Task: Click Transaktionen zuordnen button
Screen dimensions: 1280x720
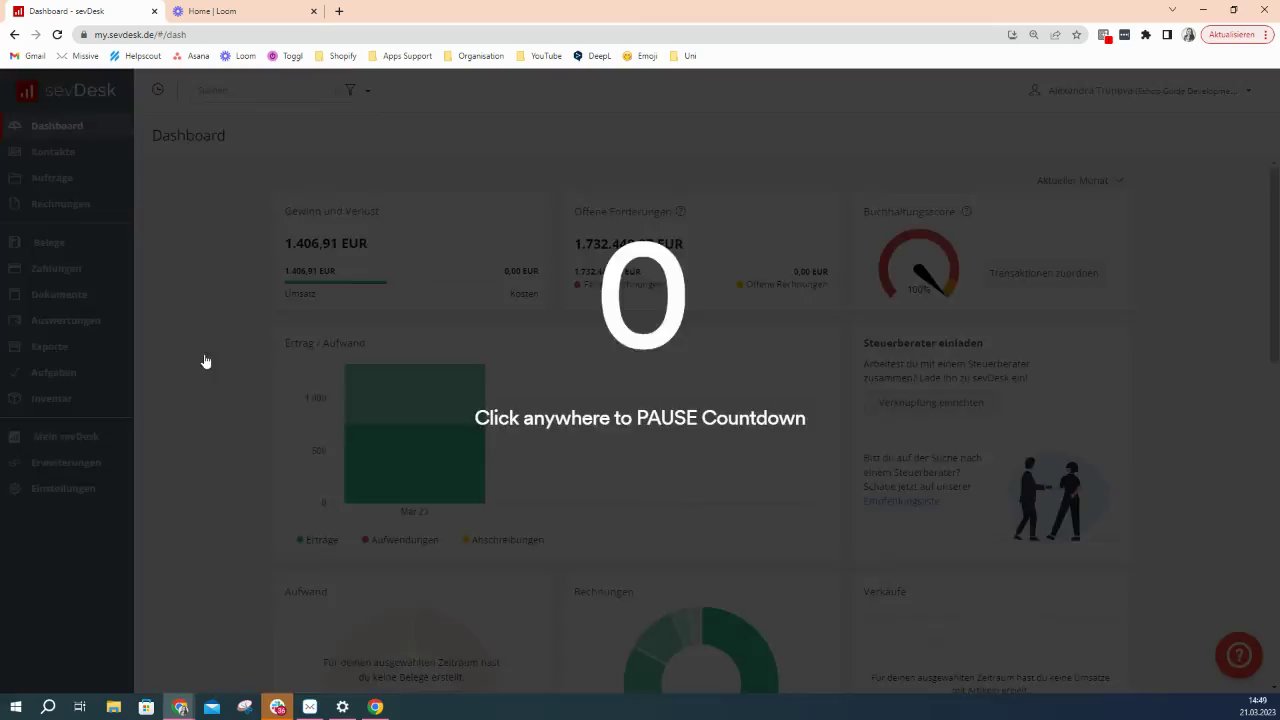Action: [1044, 273]
